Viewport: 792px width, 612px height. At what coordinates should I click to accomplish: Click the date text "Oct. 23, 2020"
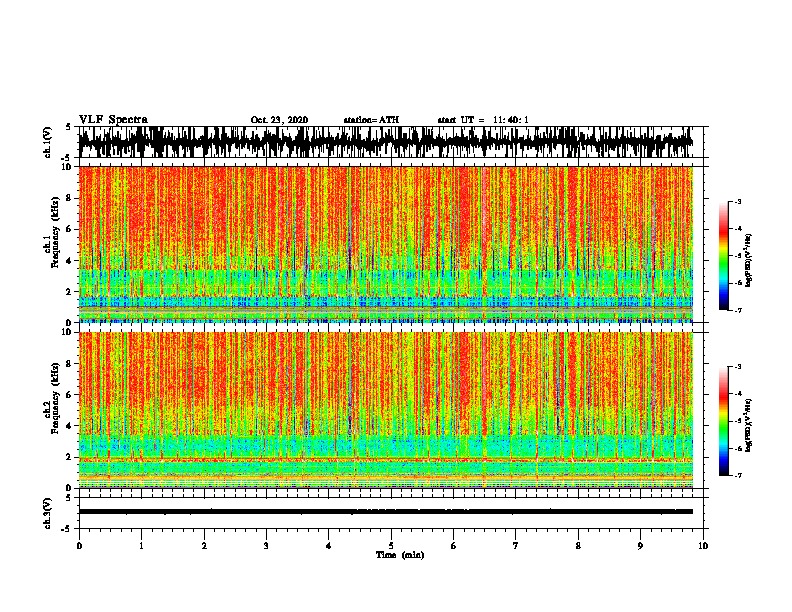279,120
